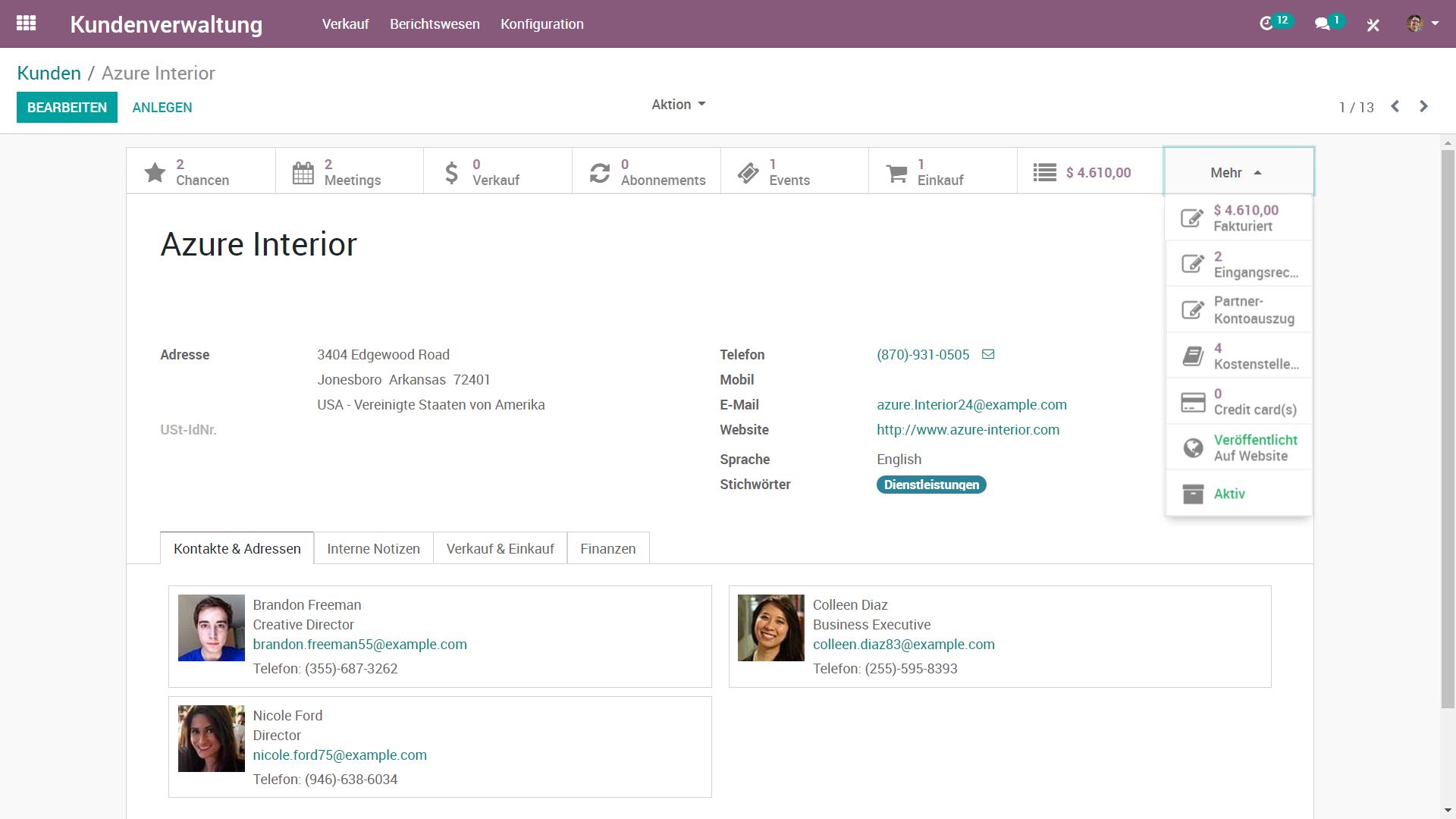The height and width of the screenshot is (819, 1456).
Task: Open Chancen via the star stat button
Action: coord(200,172)
